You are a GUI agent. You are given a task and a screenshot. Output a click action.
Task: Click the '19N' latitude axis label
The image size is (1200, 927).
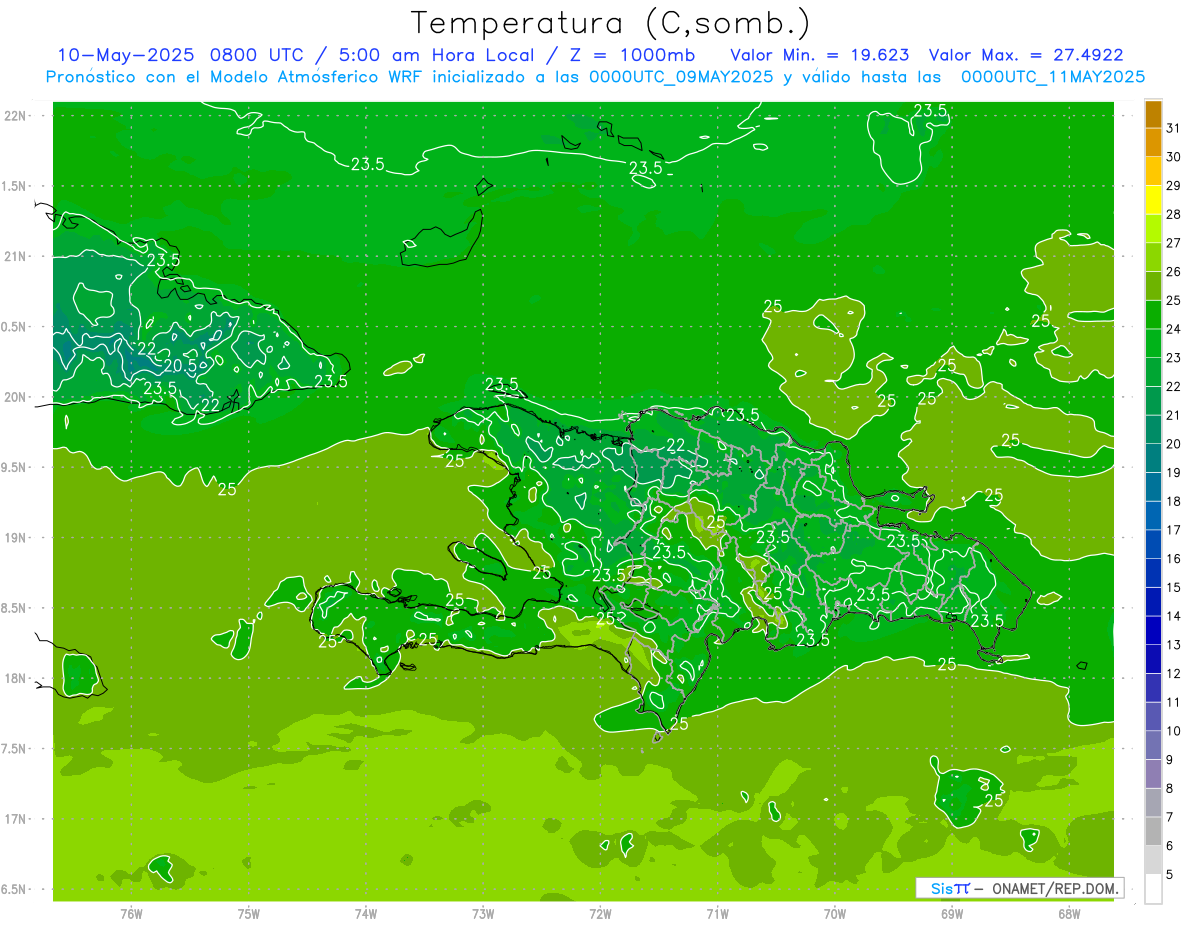point(16,538)
